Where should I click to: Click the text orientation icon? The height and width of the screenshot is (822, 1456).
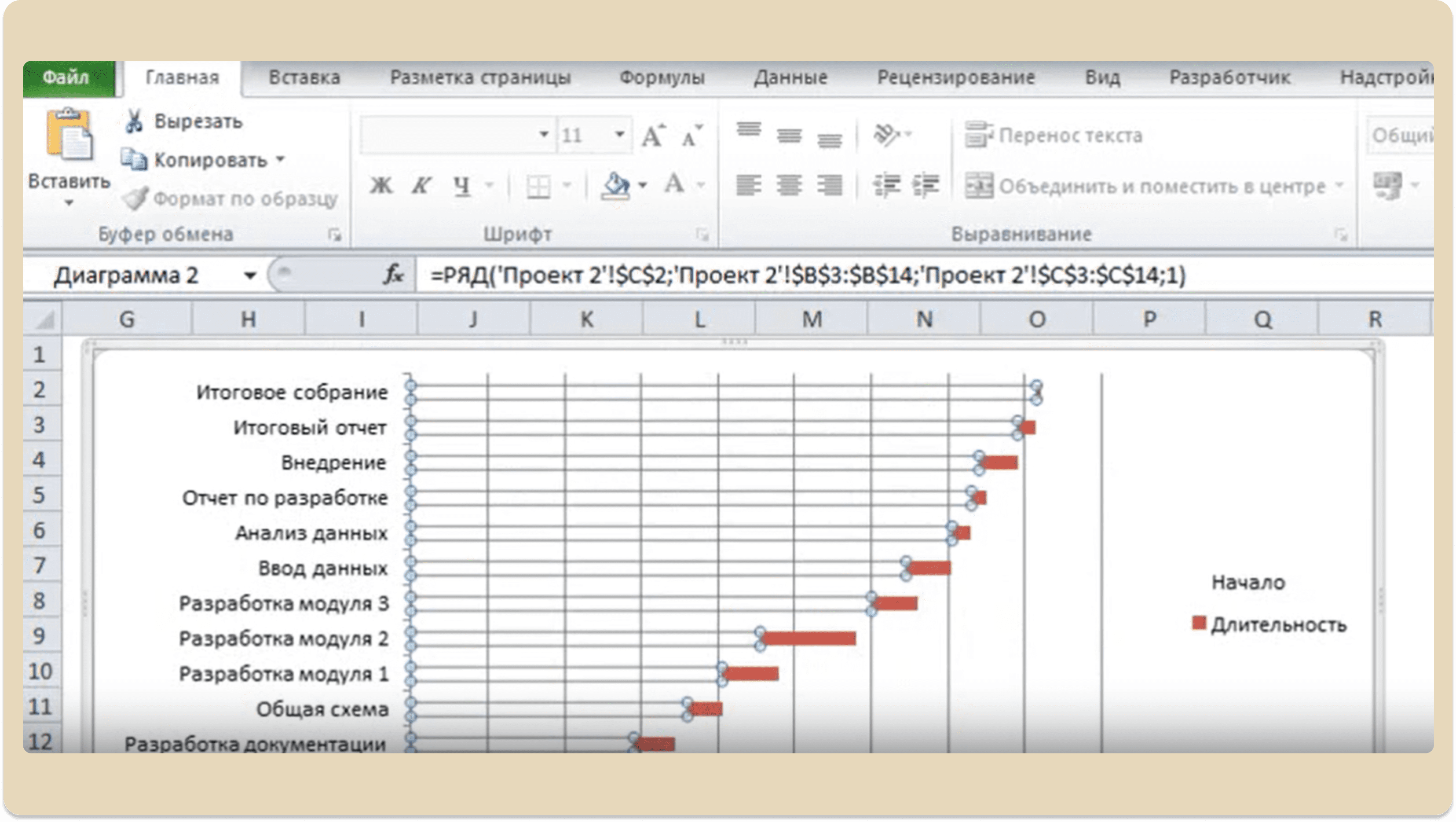click(886, 135)
